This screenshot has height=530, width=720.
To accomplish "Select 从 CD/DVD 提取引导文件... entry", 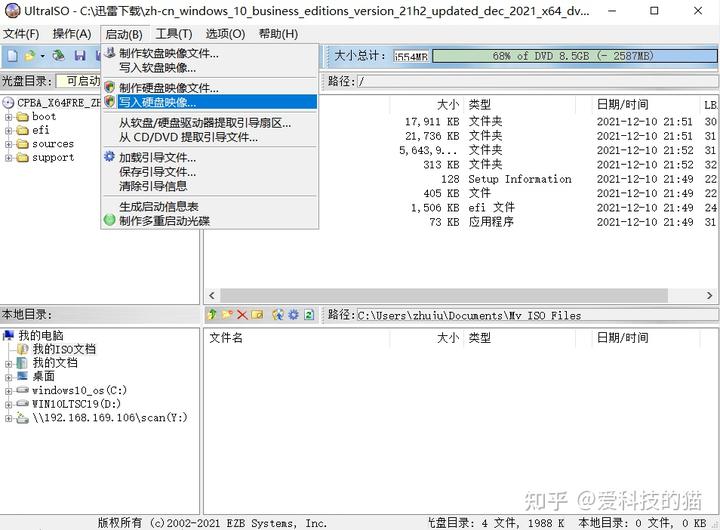I will [209, 137].
